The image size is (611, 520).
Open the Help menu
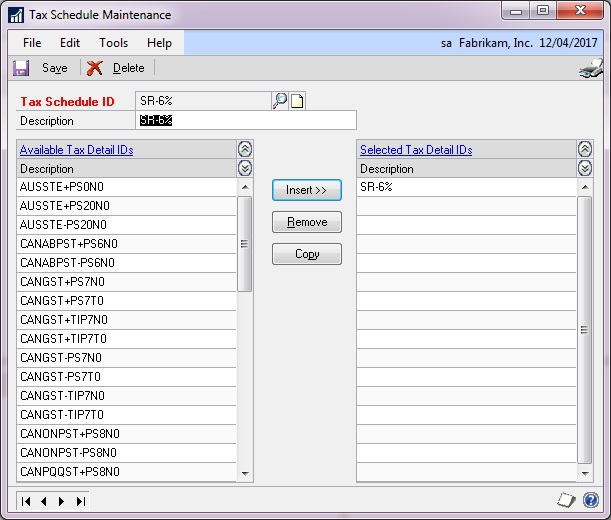click(159, 43)
